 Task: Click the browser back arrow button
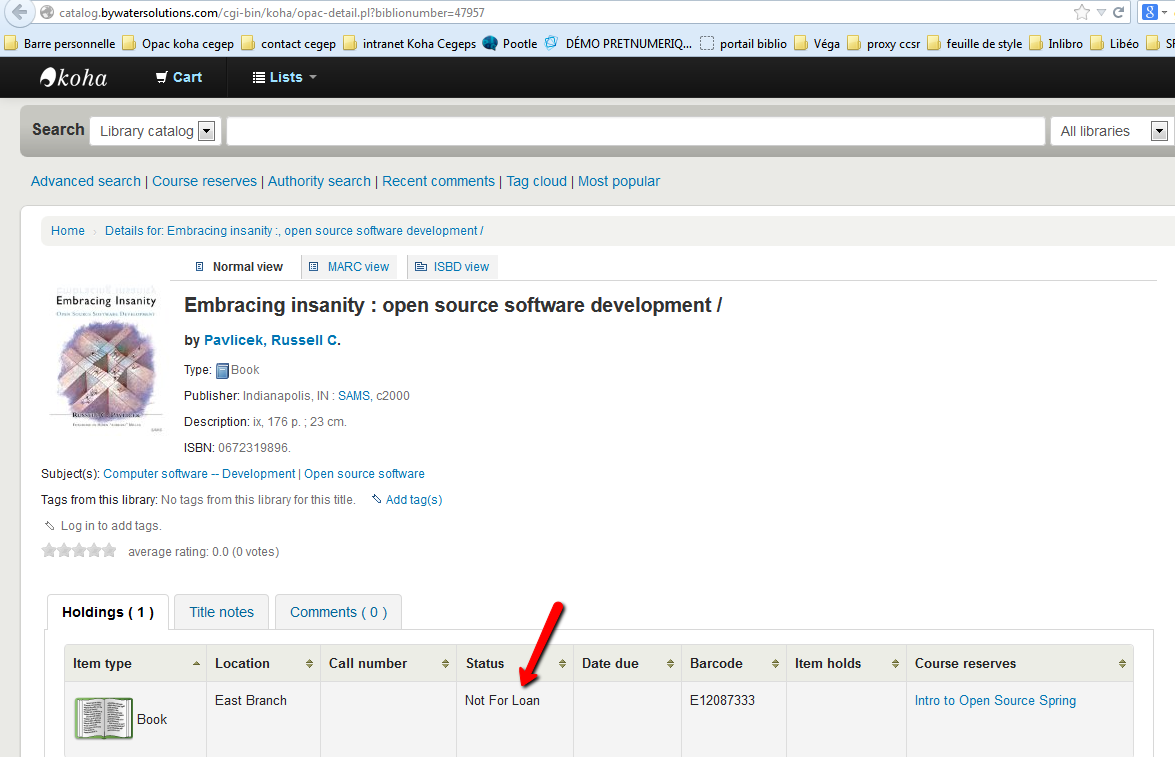pos(19,13)
